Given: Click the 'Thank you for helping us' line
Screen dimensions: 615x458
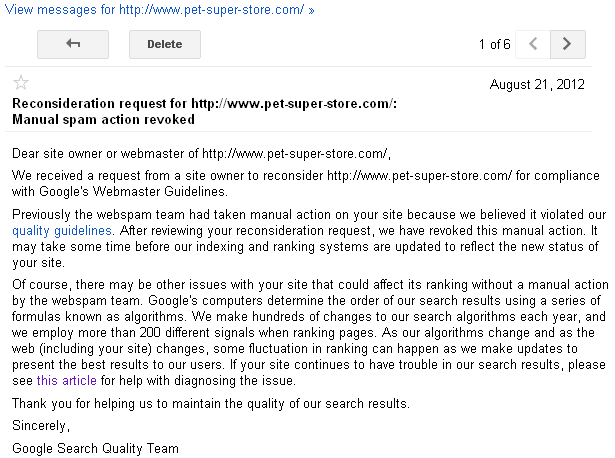Looking at the screenshot, I should click(x=211, y=403).
